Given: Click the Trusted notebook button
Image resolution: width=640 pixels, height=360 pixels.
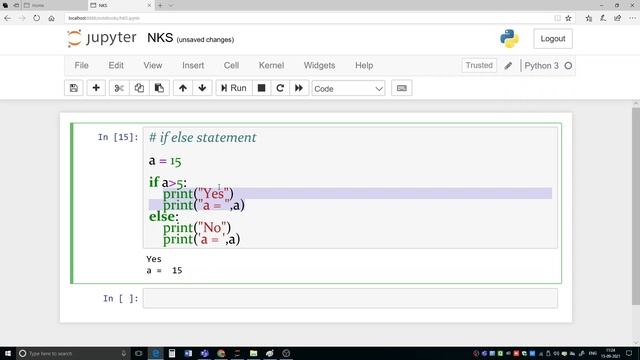Looking at the screenshot, I should [479, 65].
